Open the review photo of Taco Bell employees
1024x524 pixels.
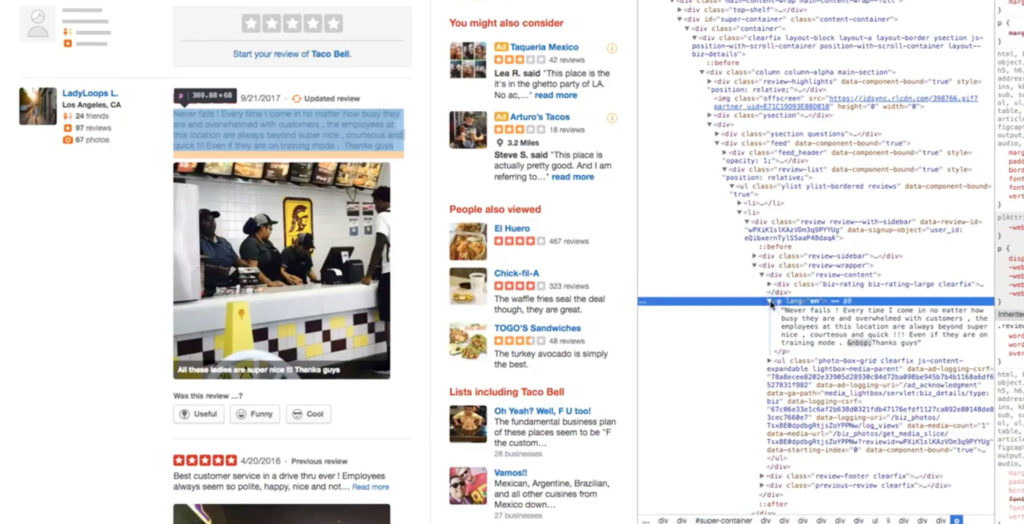281,270
